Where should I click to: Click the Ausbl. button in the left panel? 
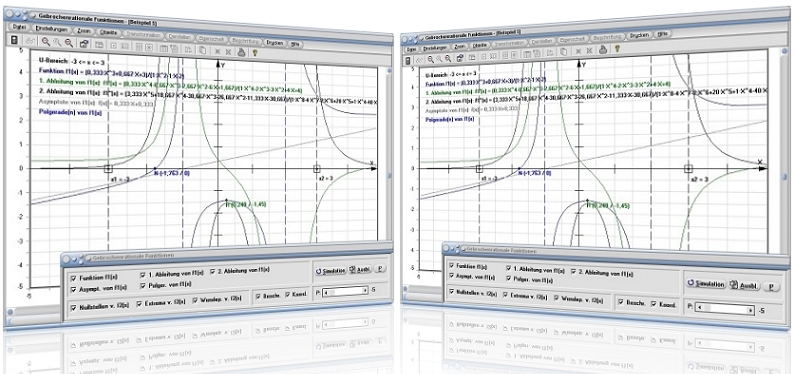(360, 270)
